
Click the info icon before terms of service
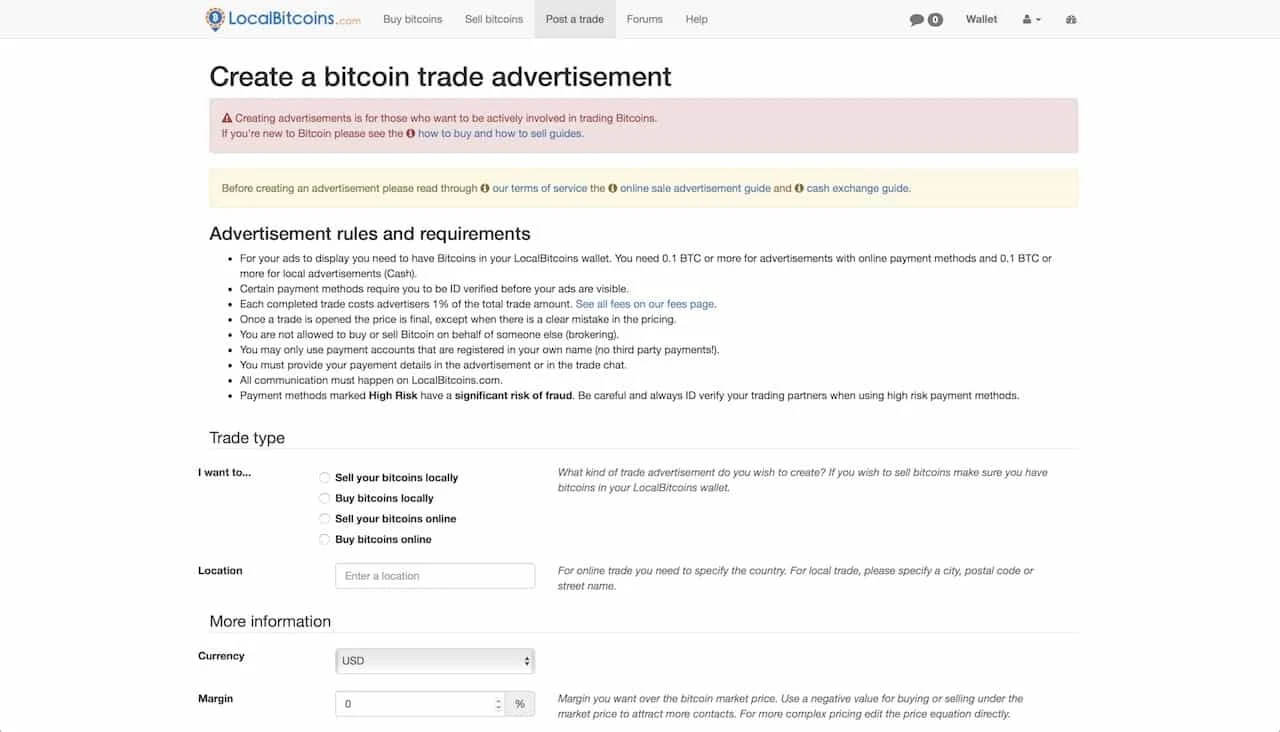[485, 188]
